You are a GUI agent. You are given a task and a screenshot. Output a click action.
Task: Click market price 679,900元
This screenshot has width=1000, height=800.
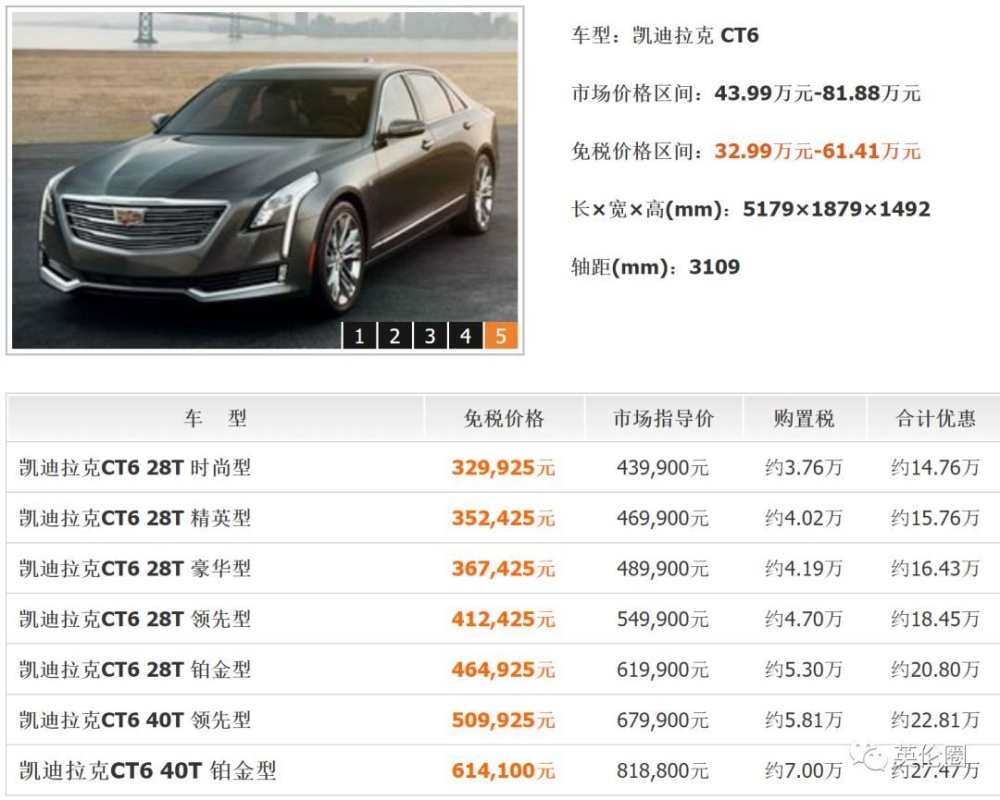click(663, 720)
